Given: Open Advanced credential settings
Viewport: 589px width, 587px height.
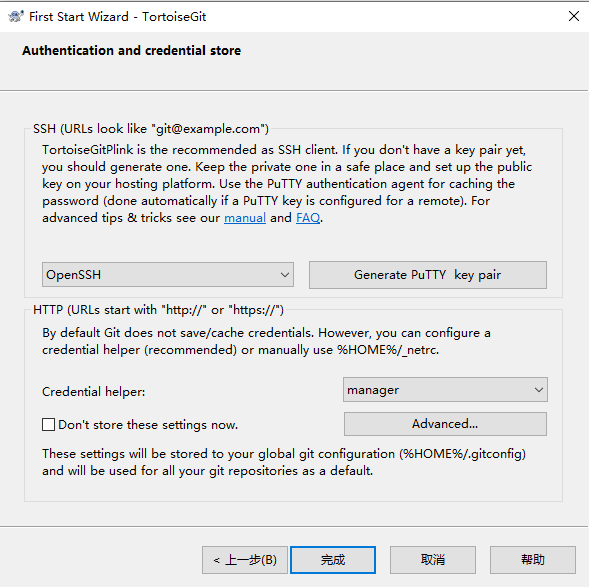Looking at the screenshot, I should (445, 424).
